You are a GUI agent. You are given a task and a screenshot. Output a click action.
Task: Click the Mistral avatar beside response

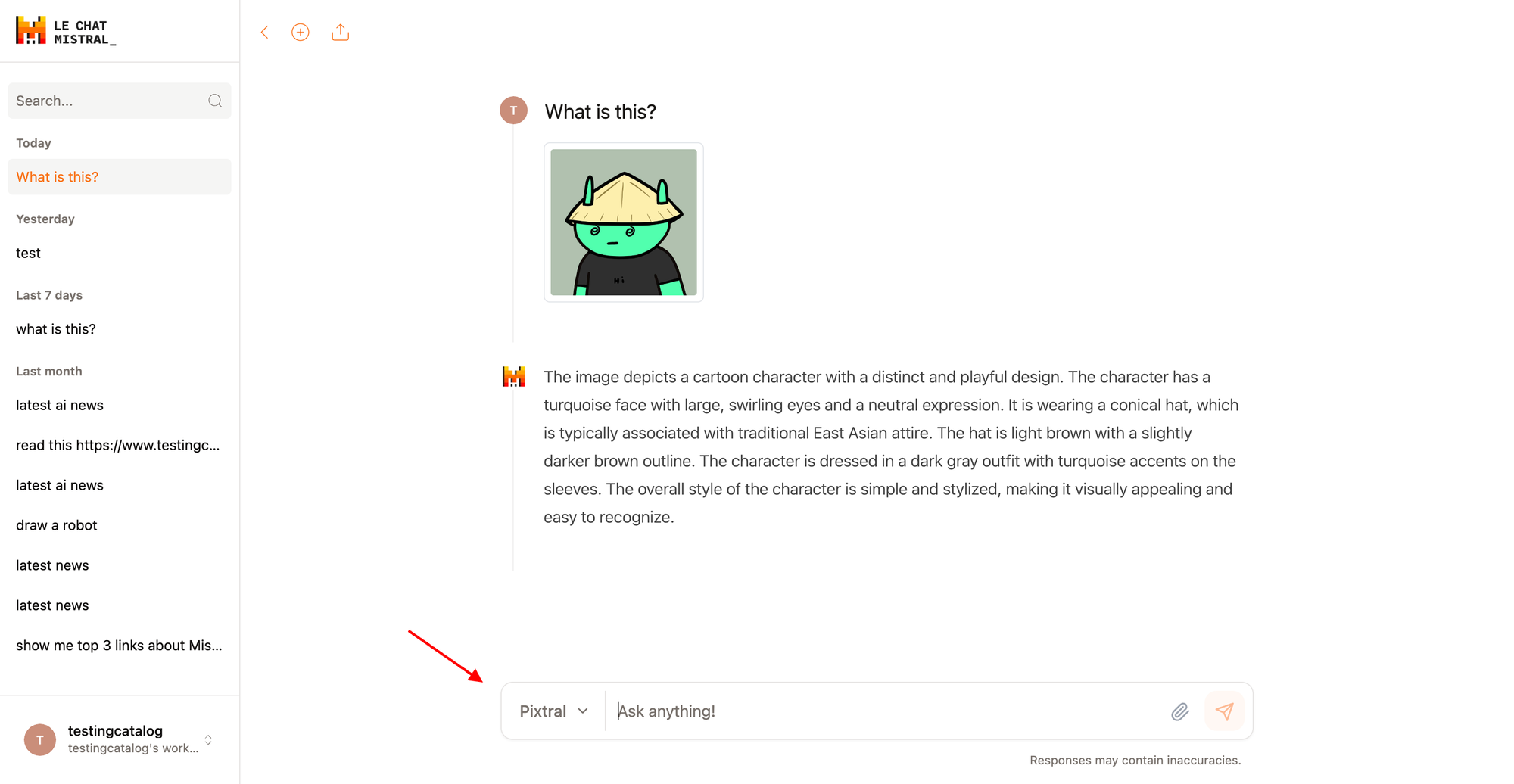(x=514, y=376)
